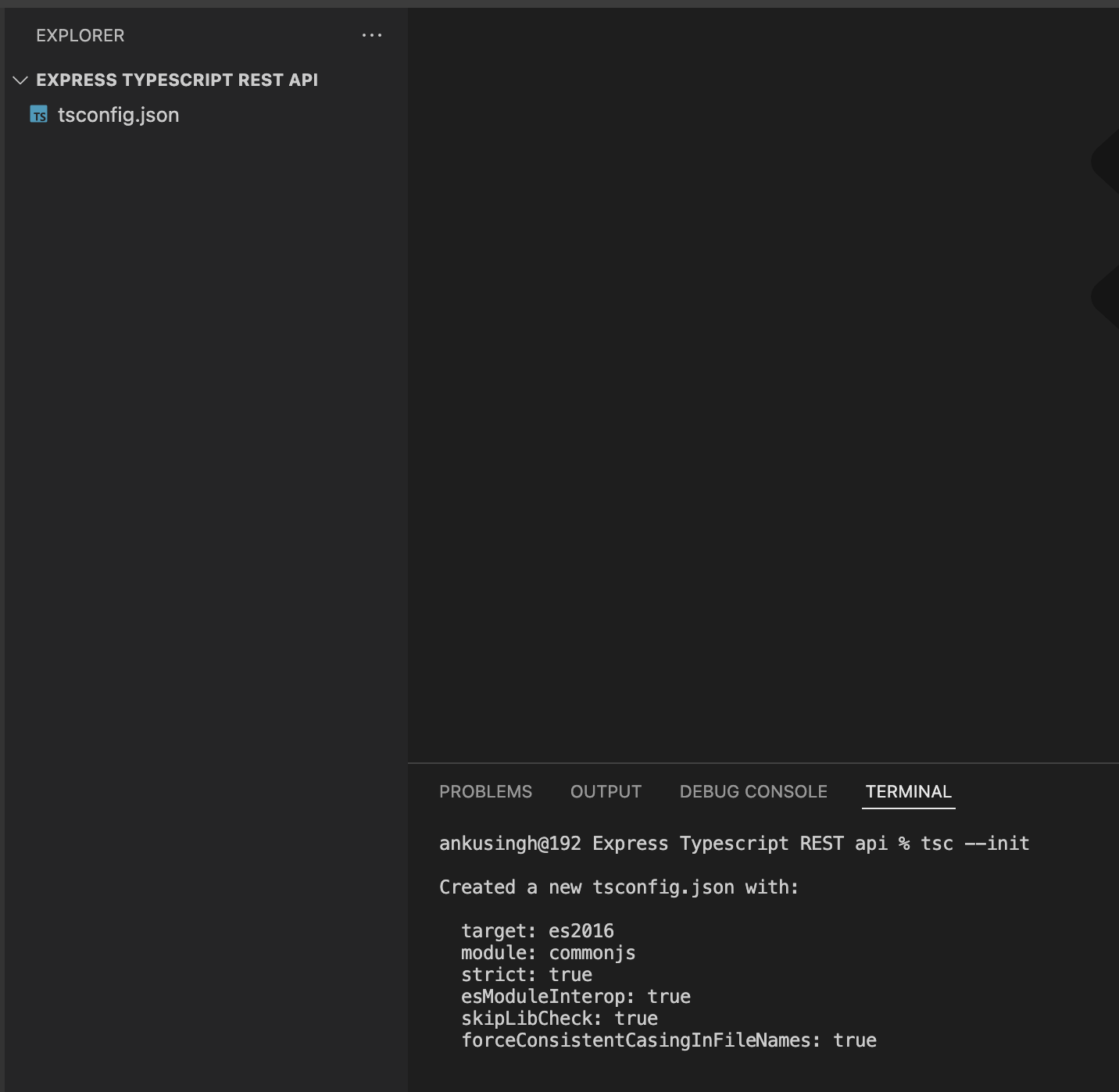Click the 'esModuleInterop: true' terminal line
The width and height of the screenshot is (1119, 1092).
tap(575, 997)
